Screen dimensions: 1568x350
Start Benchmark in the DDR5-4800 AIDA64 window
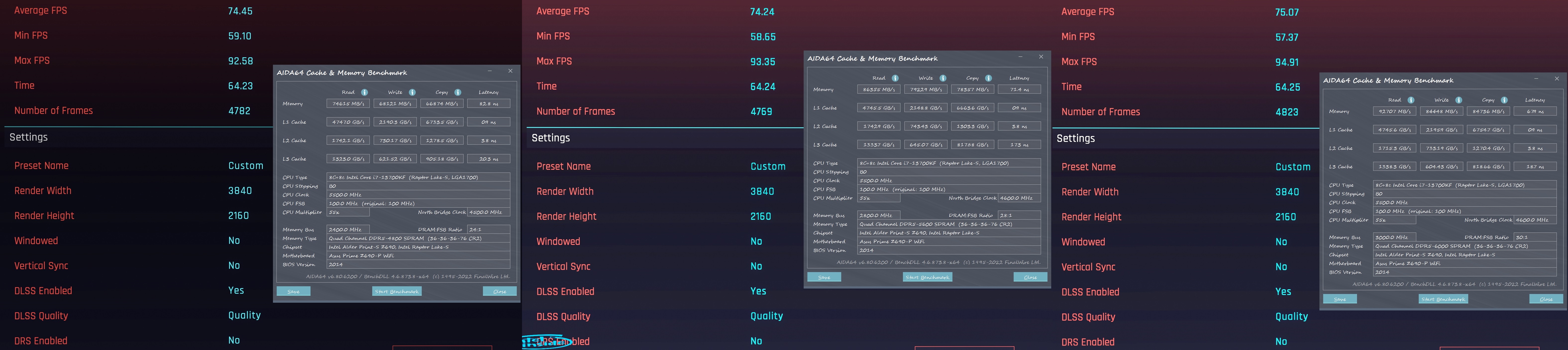click(397, 292)
